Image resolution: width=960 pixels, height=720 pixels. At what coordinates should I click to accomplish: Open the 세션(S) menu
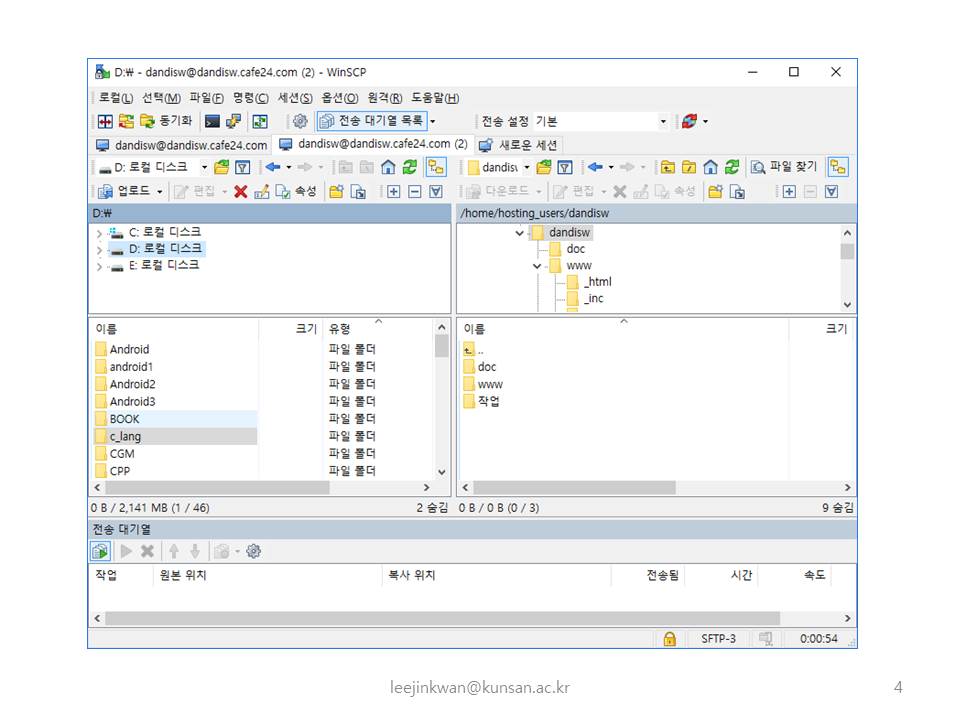coord(295,98)
